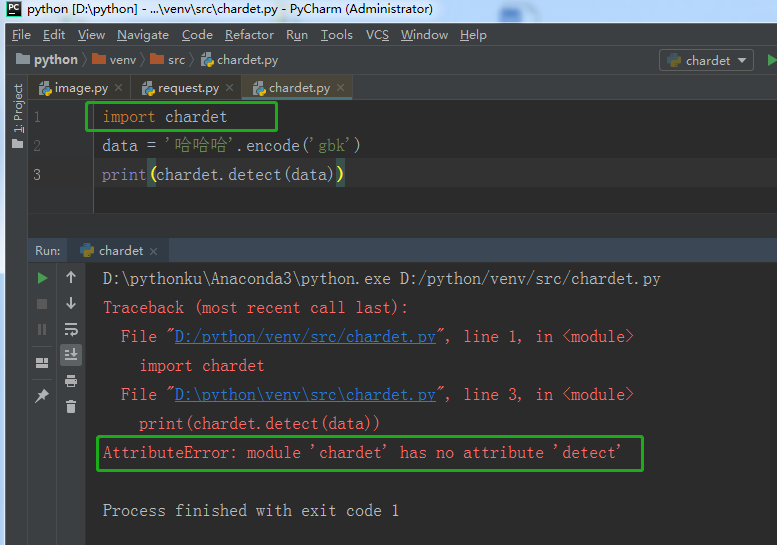Click the green Run button in top toolbar
The height and width of the screenshot is (545, 777).
click(x=771, y=60)
